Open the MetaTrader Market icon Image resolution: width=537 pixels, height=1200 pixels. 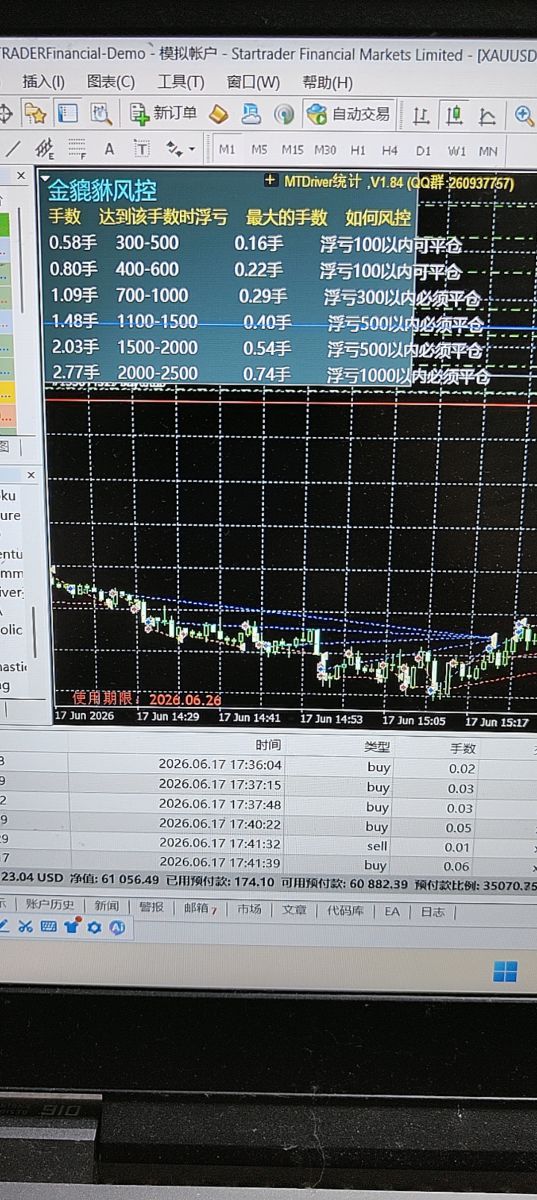(x=219, y=114)
